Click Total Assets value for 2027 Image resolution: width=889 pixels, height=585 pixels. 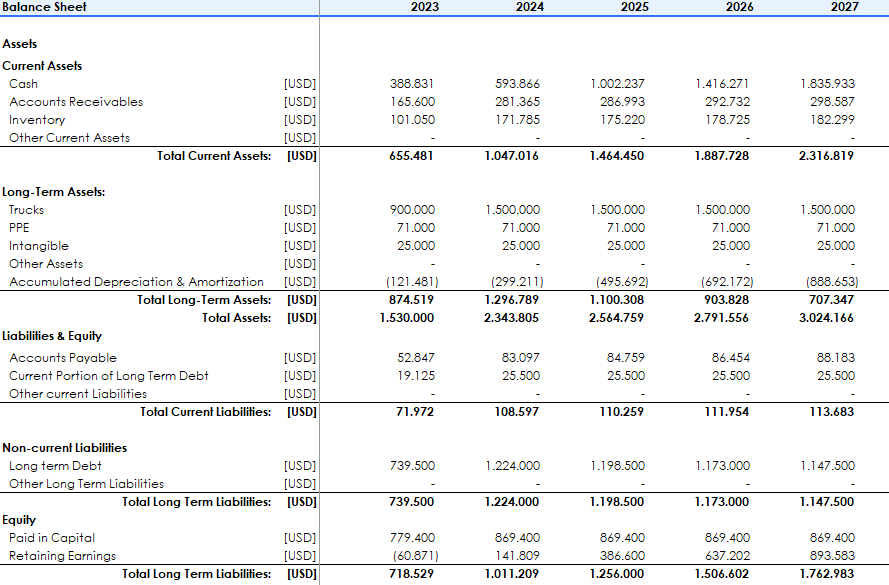coord(827,318)
